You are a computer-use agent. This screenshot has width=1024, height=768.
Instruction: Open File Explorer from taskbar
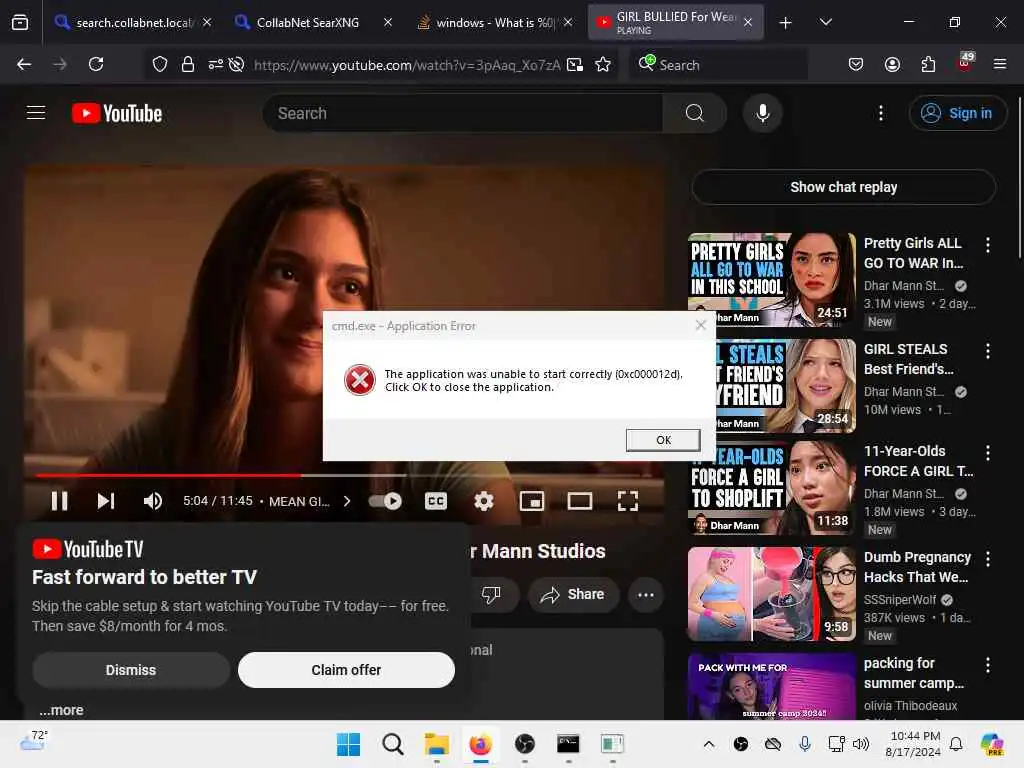tap(436, 744)
